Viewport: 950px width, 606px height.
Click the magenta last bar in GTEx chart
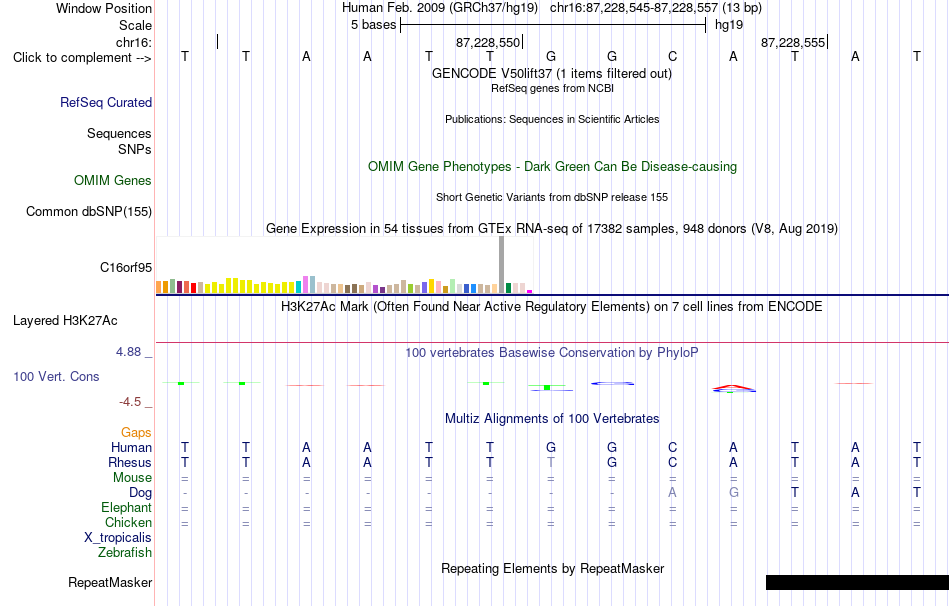[530, 291]
